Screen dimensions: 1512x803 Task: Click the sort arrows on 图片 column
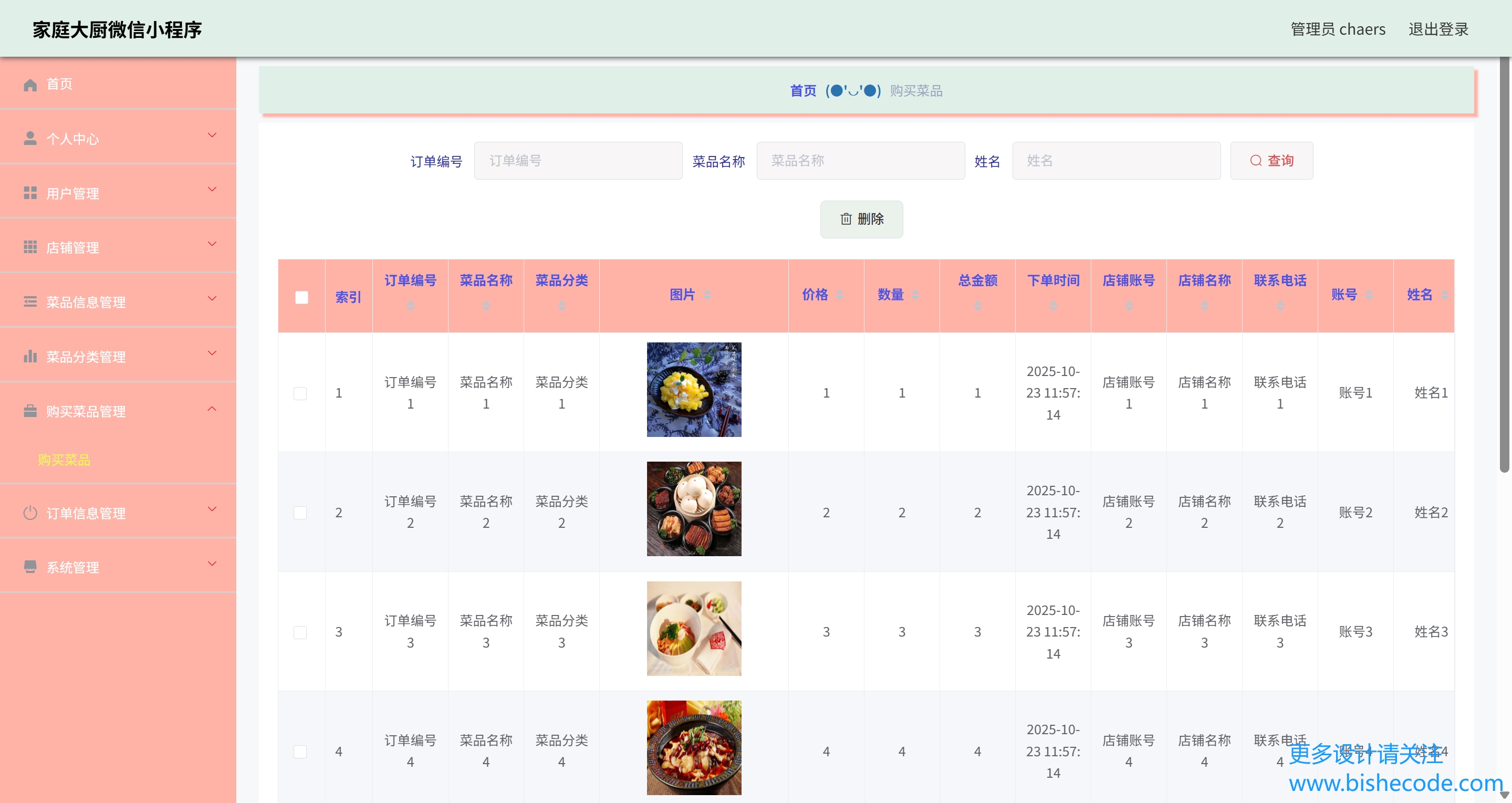[707, 295]
